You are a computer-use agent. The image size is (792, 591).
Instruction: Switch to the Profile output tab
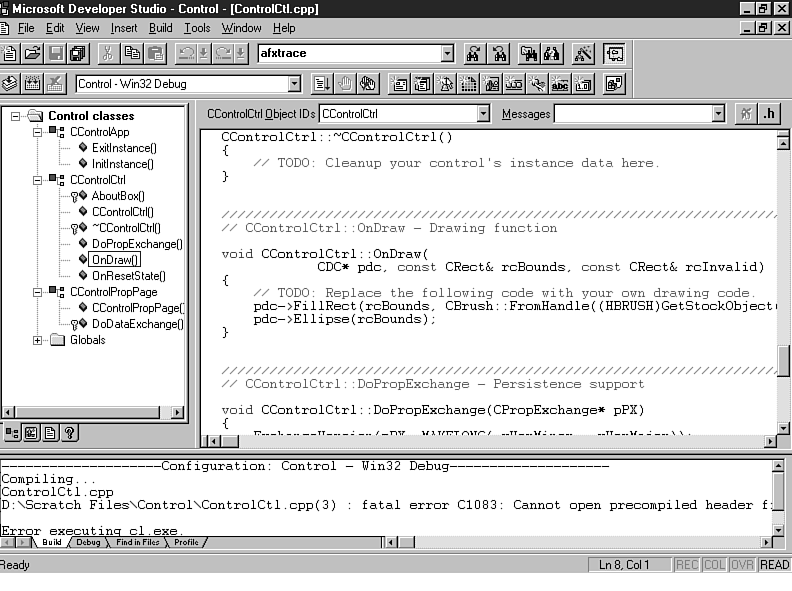click(x=186, y=543)
